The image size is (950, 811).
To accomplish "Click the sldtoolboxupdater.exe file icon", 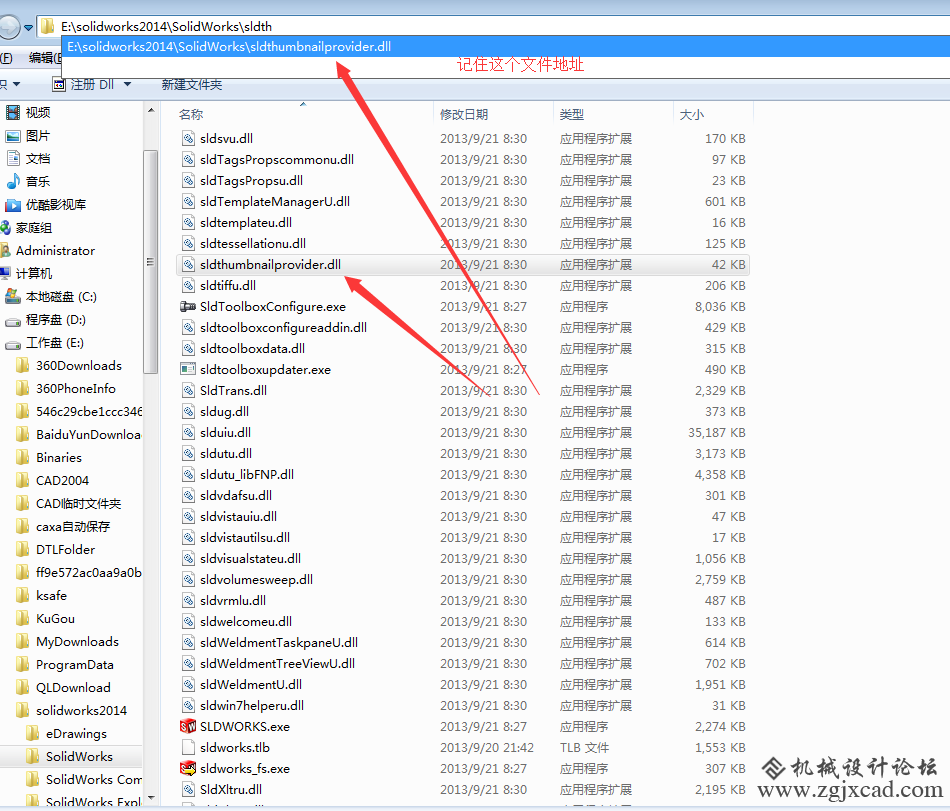I will [188, 369].
